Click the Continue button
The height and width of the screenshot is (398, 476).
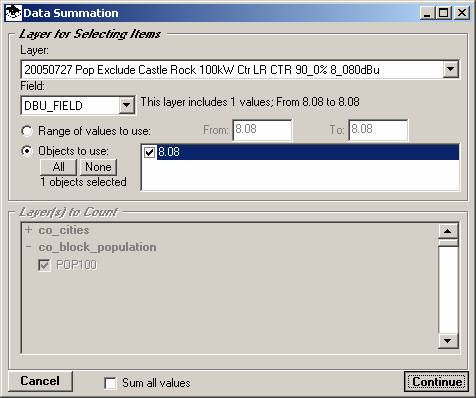437,381
